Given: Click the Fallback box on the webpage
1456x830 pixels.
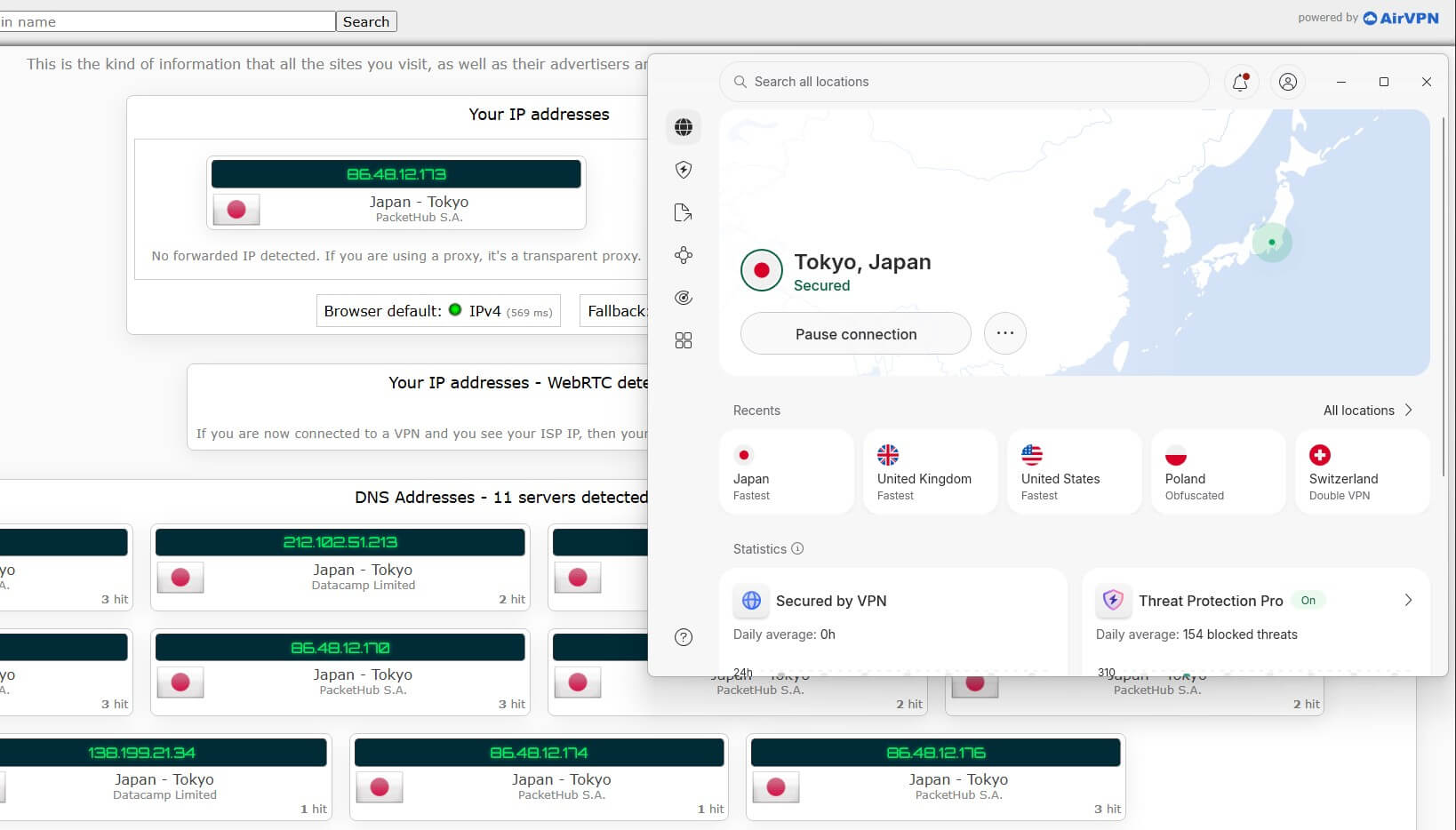Looking at the screenshot, I should point(615,311).
